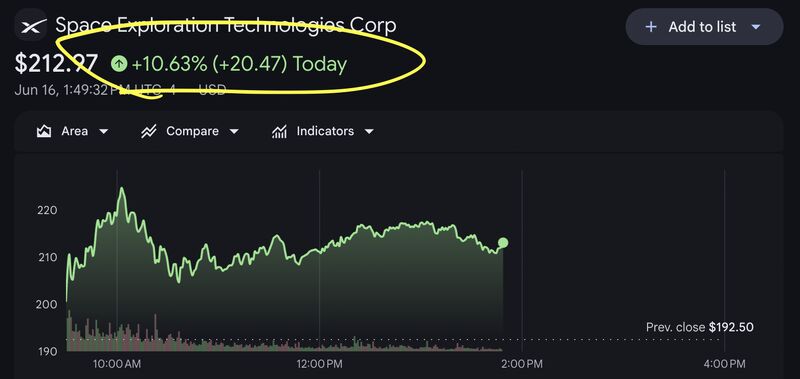The width and height of the screenshot is (800, 379).
Task: Expand the Area chart style dropdown
Action: (104, 132)
